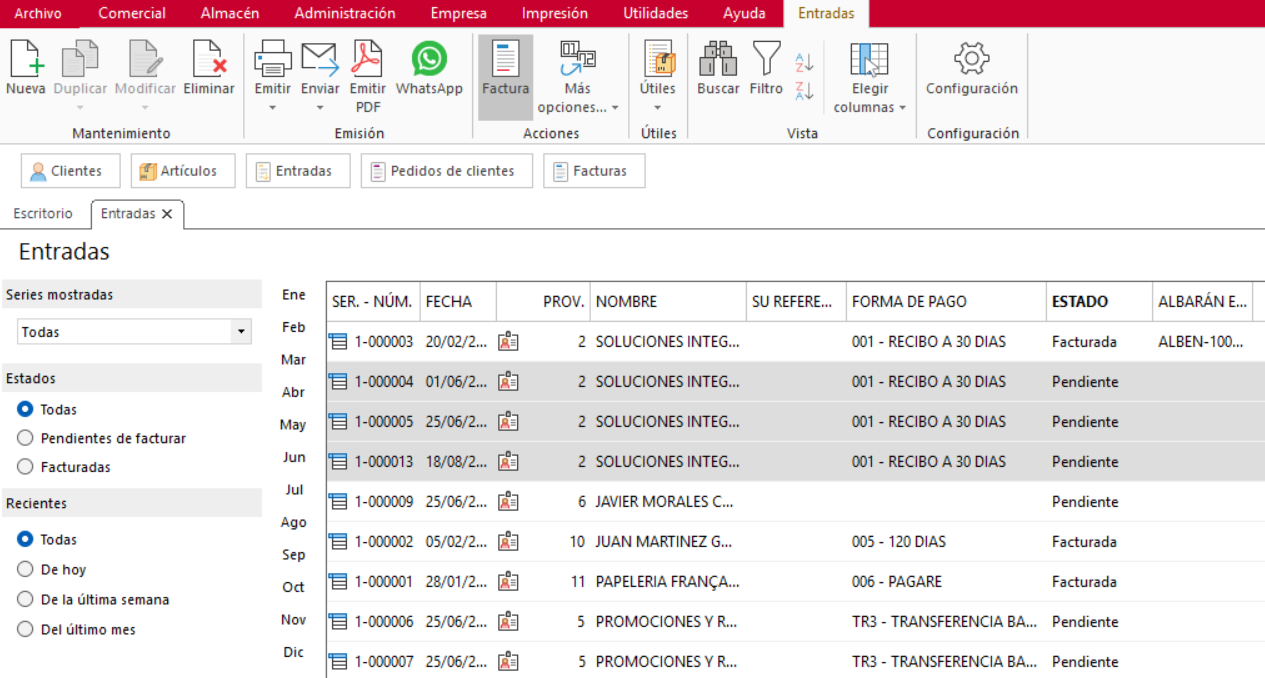
Task: Select Facturadas radio option
Action: click(26, 467)
